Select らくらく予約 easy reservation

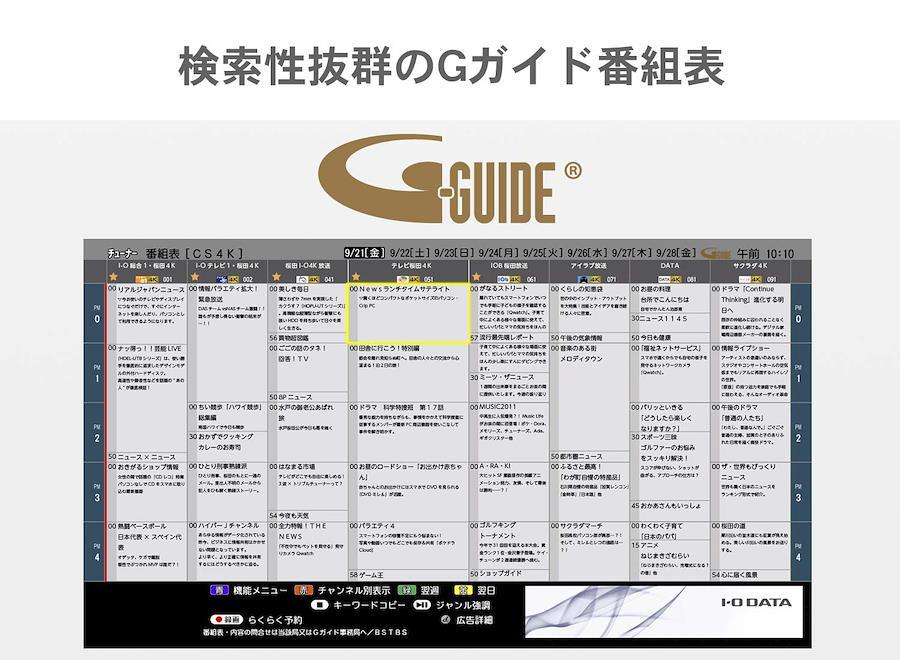[x=275, y=620]
